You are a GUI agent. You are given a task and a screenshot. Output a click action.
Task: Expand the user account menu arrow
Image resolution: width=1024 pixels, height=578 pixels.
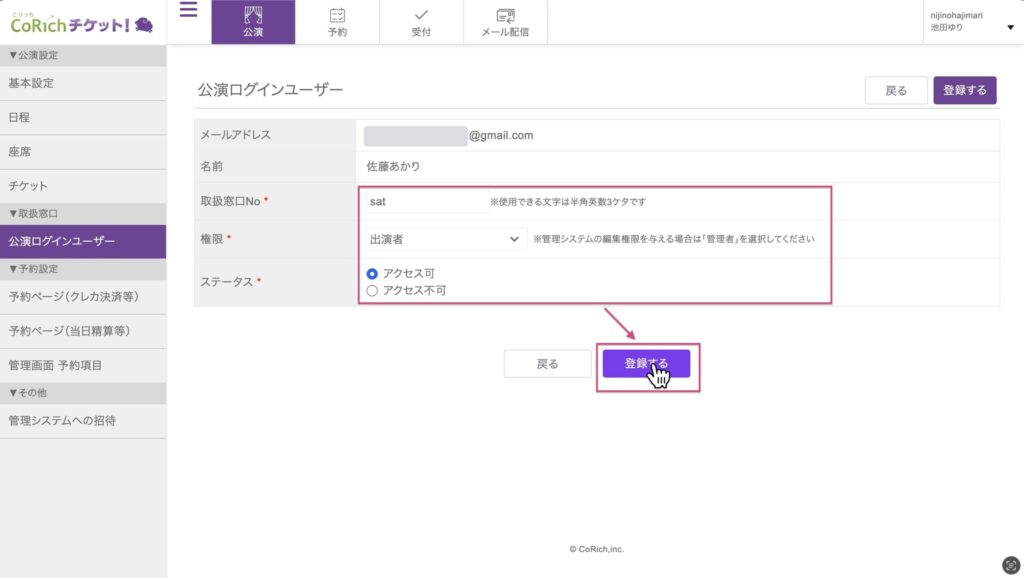point(1010,28)
